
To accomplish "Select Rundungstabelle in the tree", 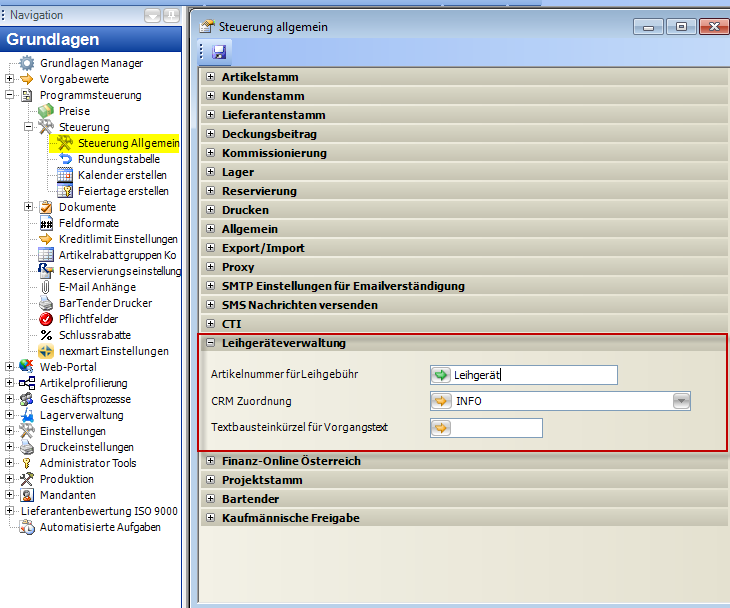I will click(118, 159).
